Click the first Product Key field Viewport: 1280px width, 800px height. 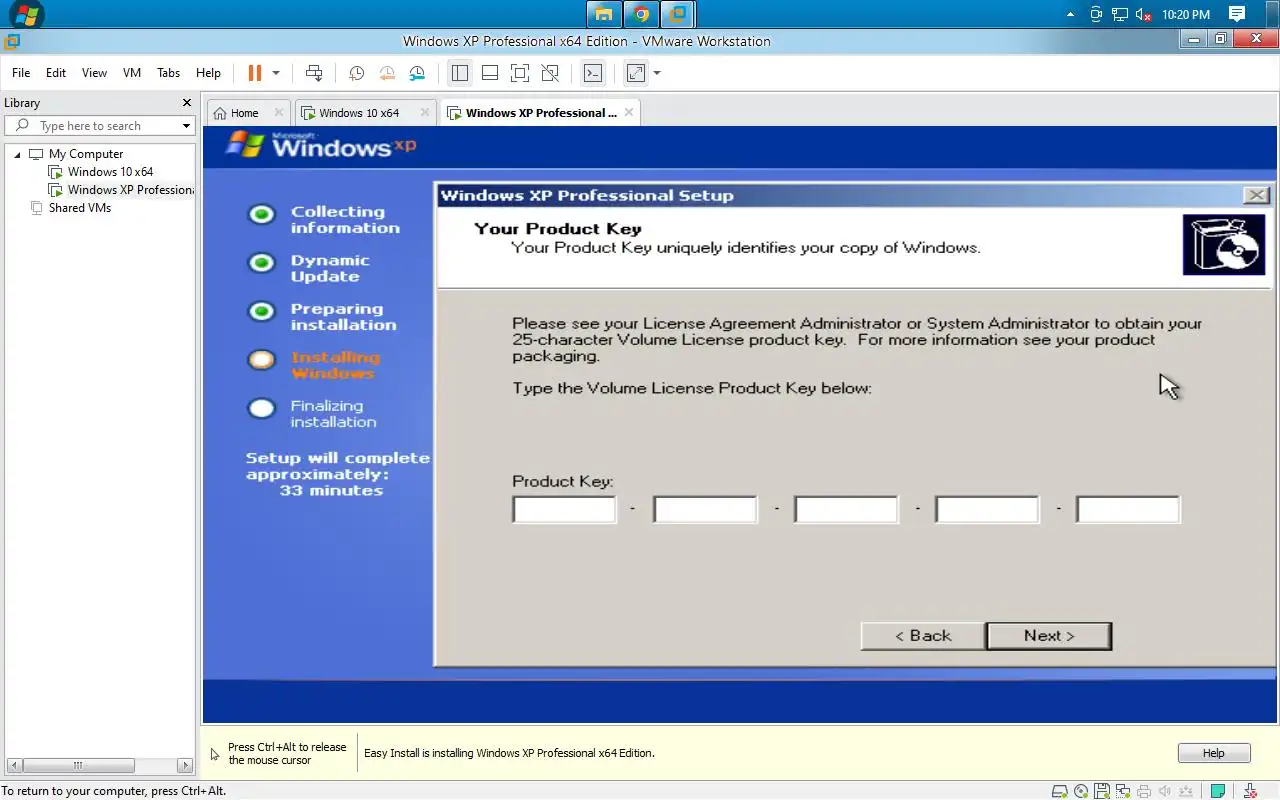coord(564,509)
